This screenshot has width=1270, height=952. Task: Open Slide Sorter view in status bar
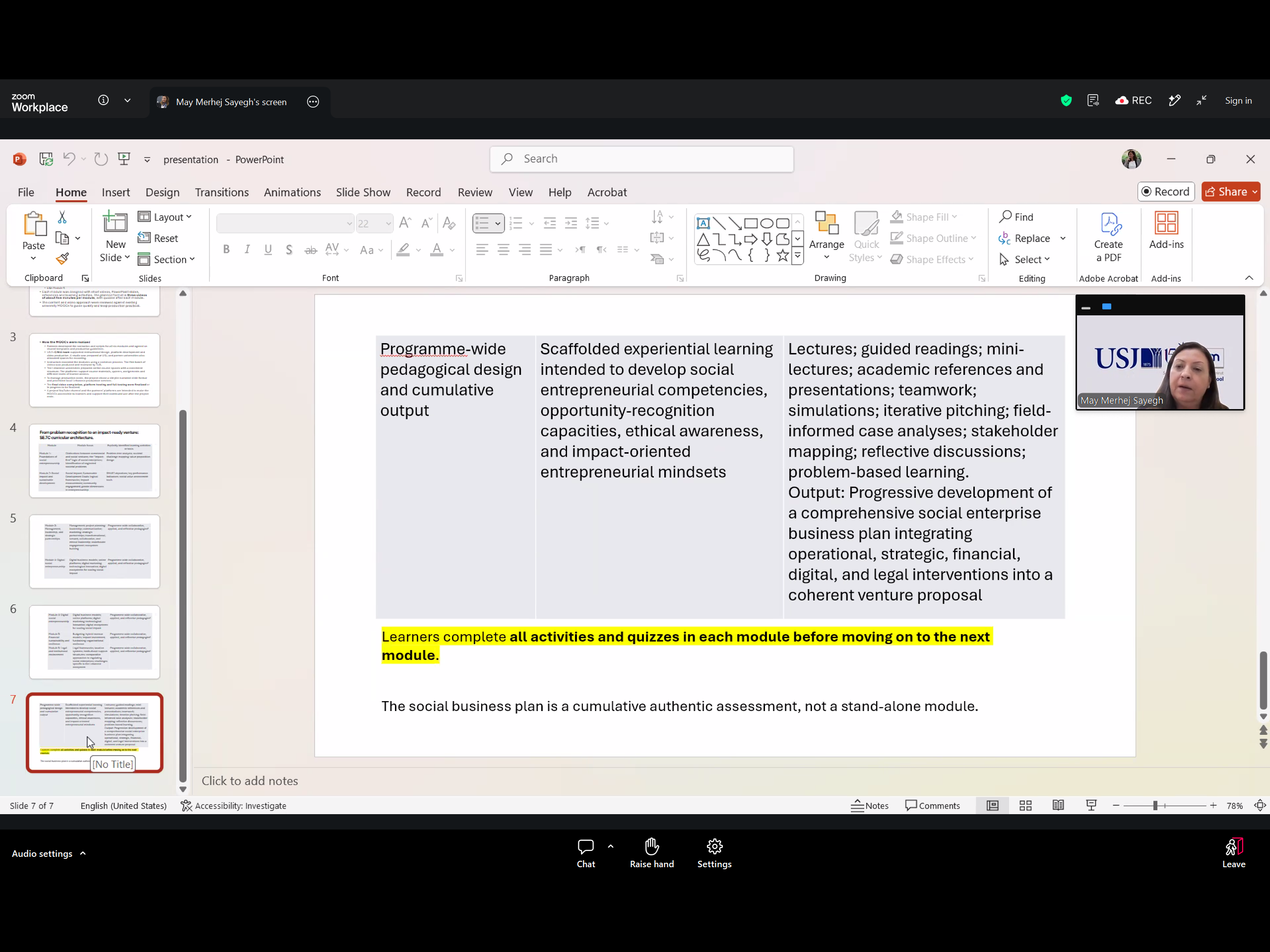[1025, 806]
